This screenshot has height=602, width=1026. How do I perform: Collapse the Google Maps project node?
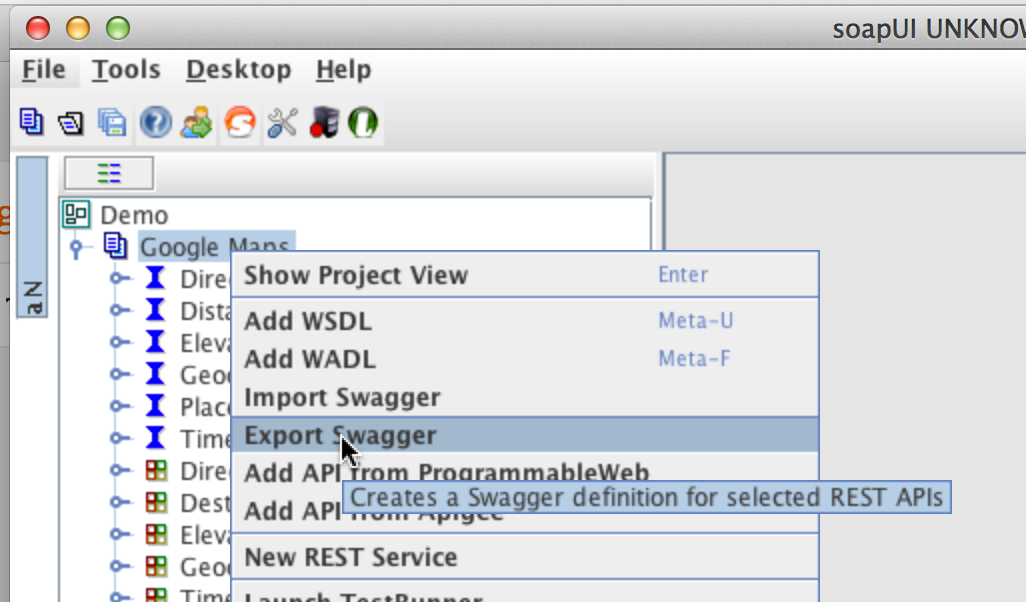coord(77,248)
